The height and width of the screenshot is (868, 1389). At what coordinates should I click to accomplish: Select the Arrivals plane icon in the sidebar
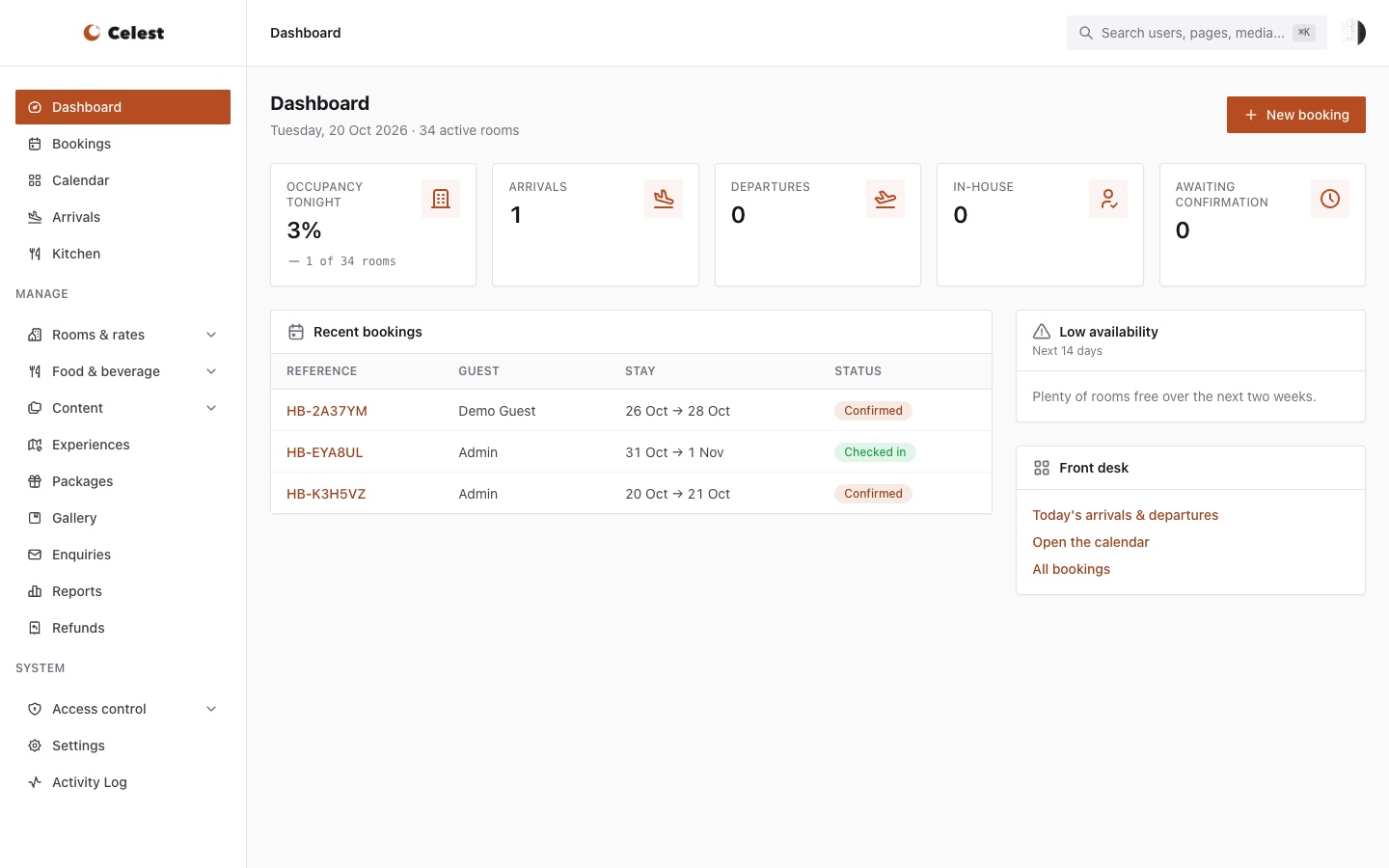click(x=35, y=217)
